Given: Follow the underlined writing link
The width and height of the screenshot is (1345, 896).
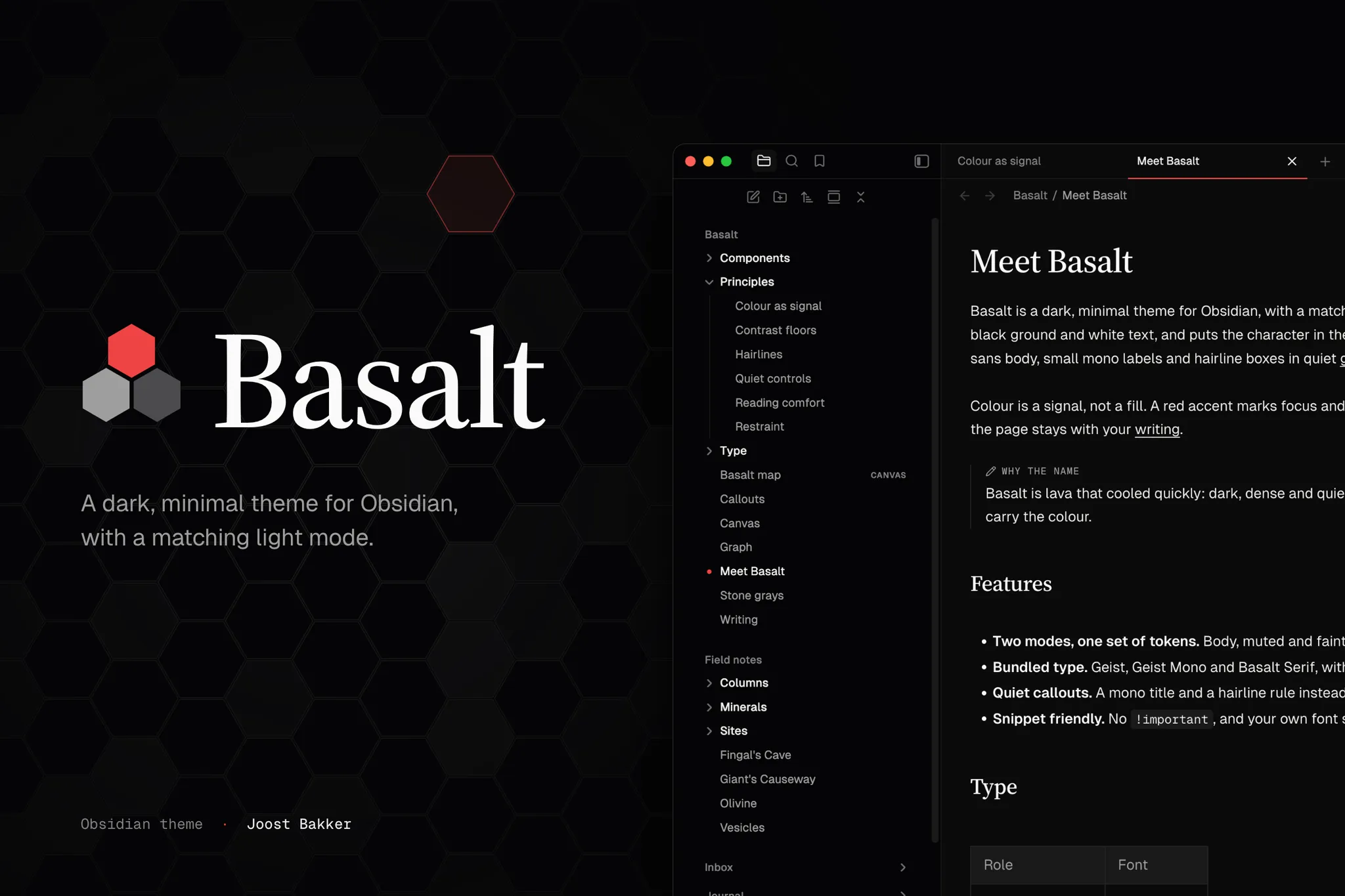Looking at the screenshot, I should click(x=1157, y=429).
